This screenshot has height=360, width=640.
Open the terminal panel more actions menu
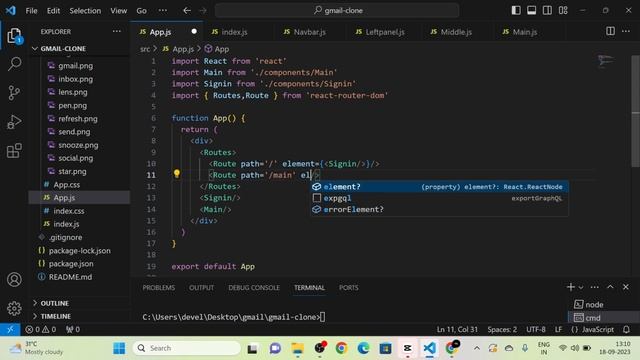595,287
